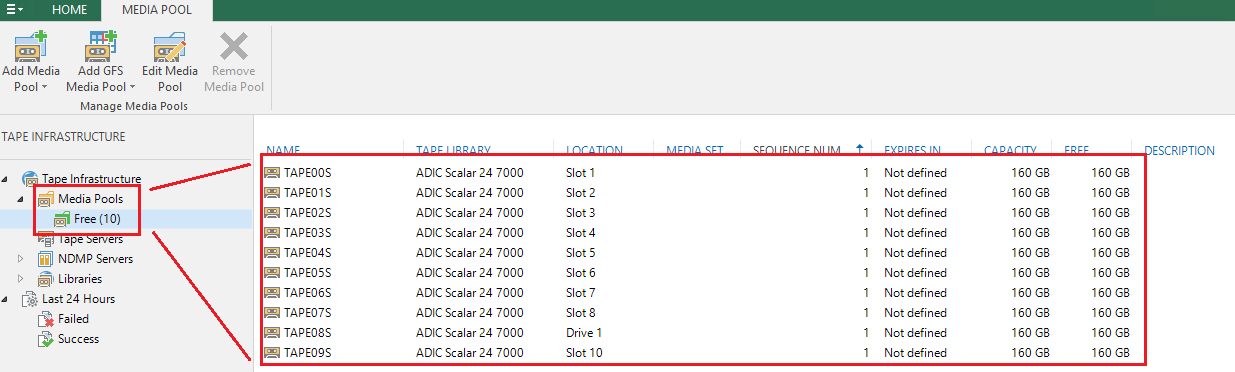
Task: Sort by the LOCATION column header
Action: [594, 151]
